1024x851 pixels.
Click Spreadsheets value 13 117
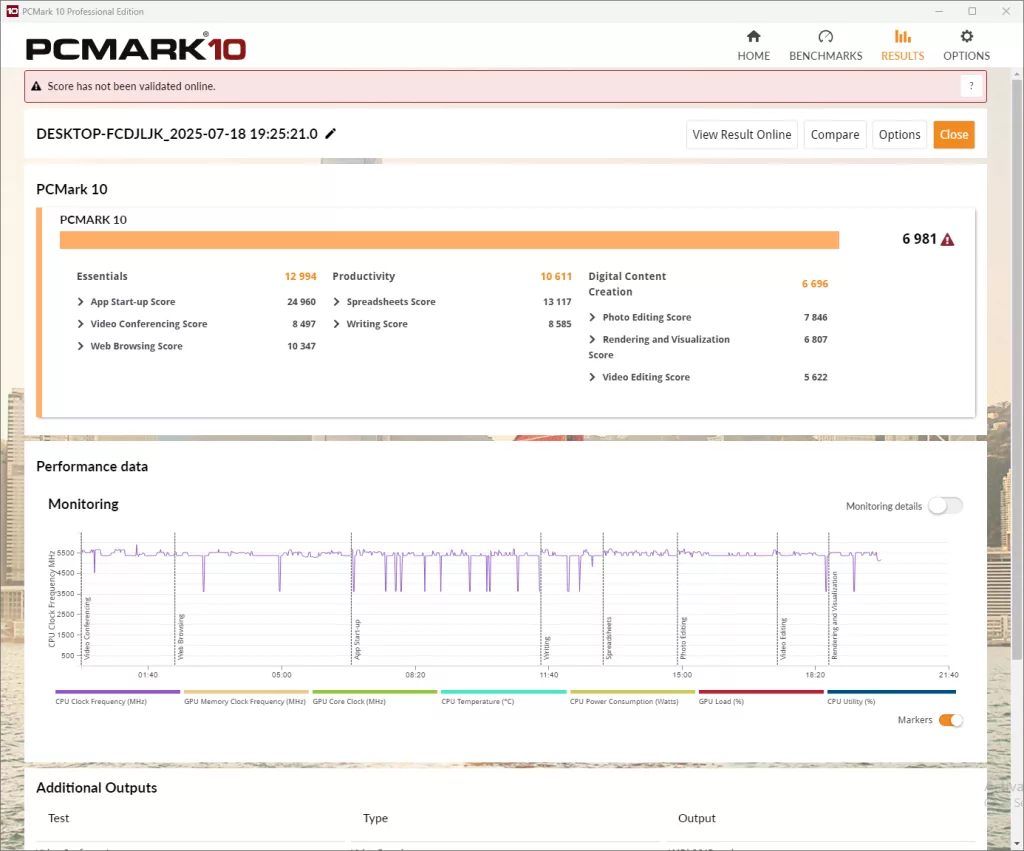click(x=557, y=302)
